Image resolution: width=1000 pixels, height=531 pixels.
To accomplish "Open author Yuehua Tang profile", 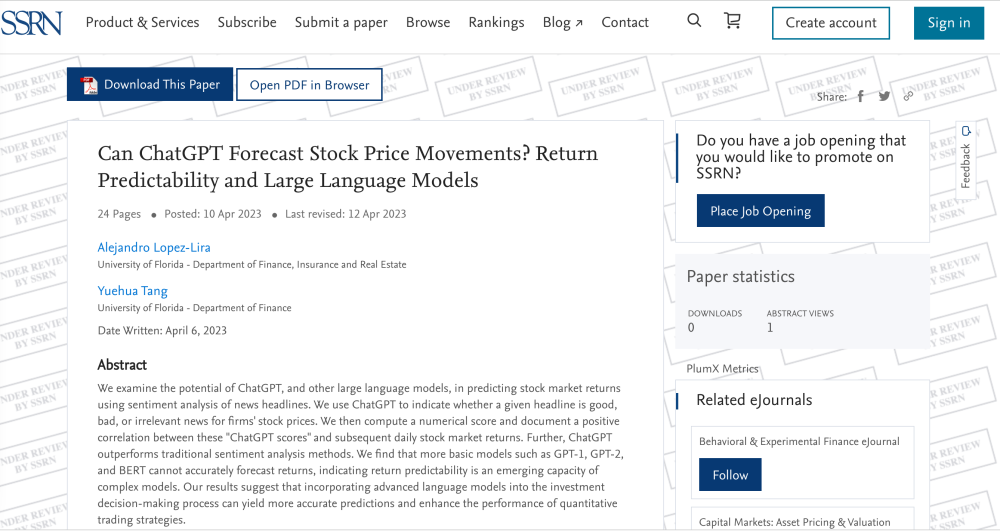I will pyautogui.click(x=133, y=291).
